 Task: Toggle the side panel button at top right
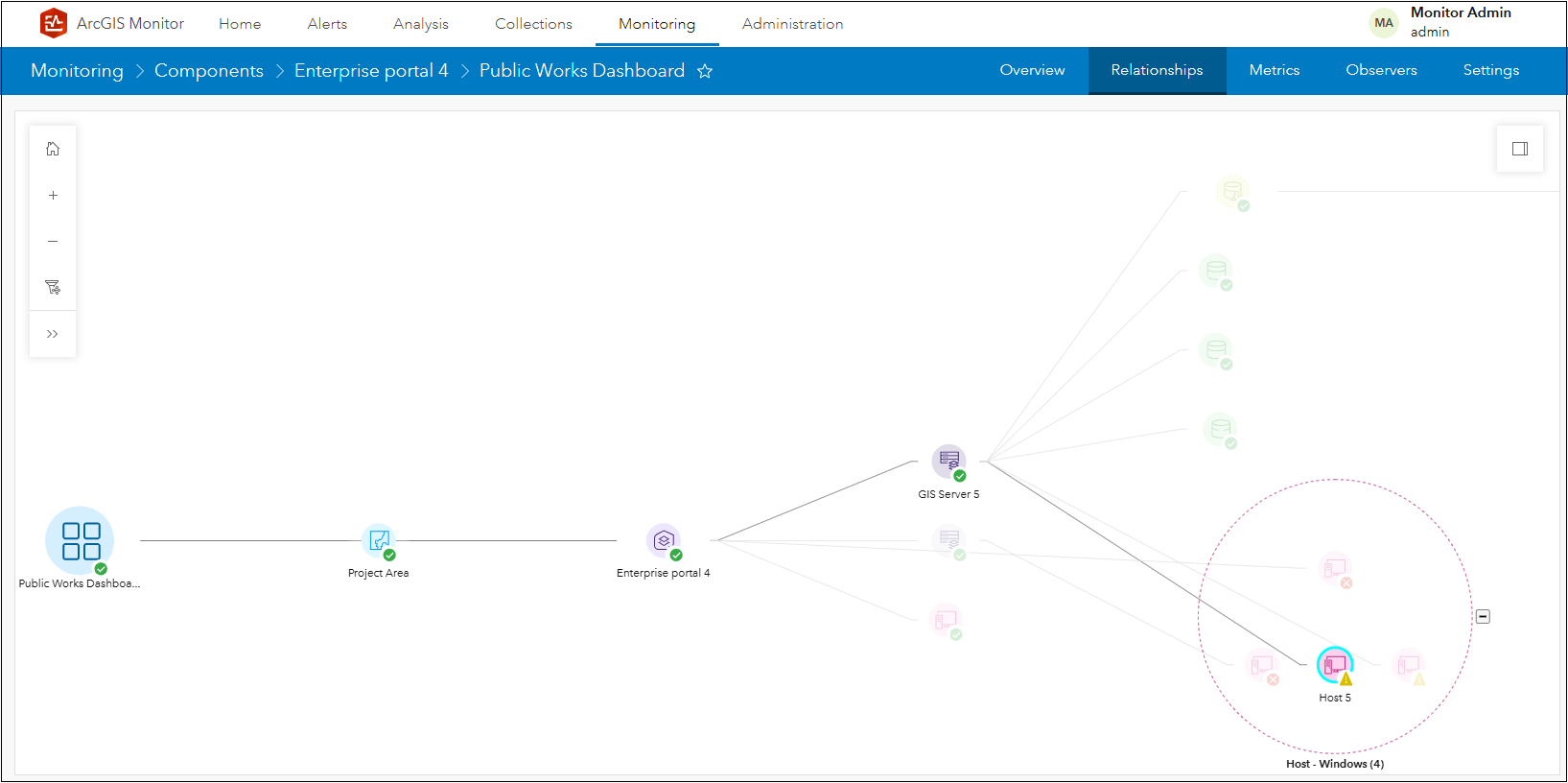[1520, 149]
